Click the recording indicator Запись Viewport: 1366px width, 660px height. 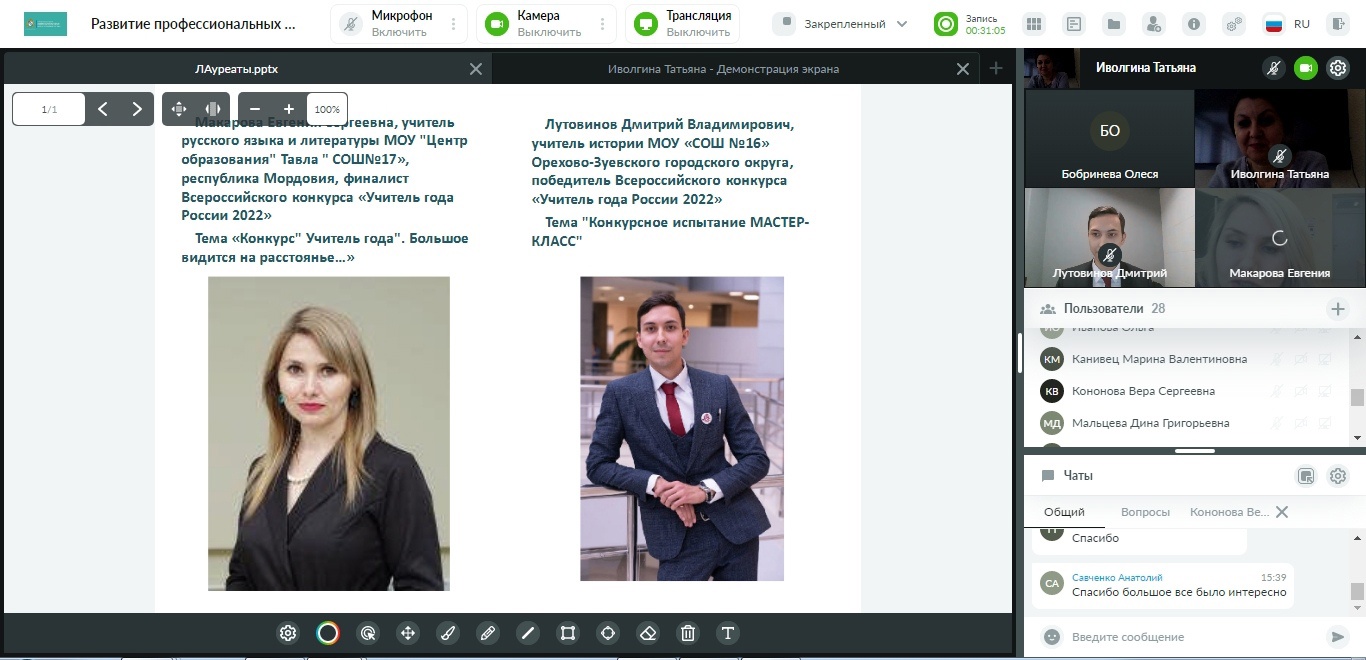pos(970,24)
